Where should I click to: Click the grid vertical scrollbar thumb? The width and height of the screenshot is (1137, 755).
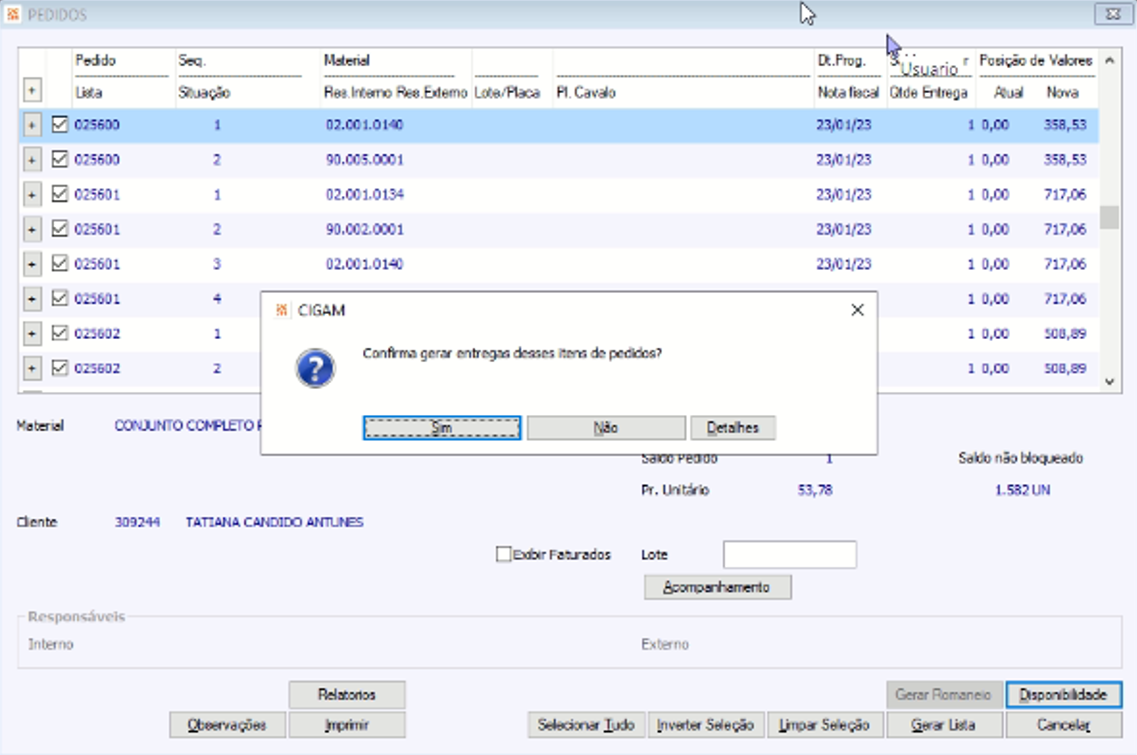coord(1109,218)
